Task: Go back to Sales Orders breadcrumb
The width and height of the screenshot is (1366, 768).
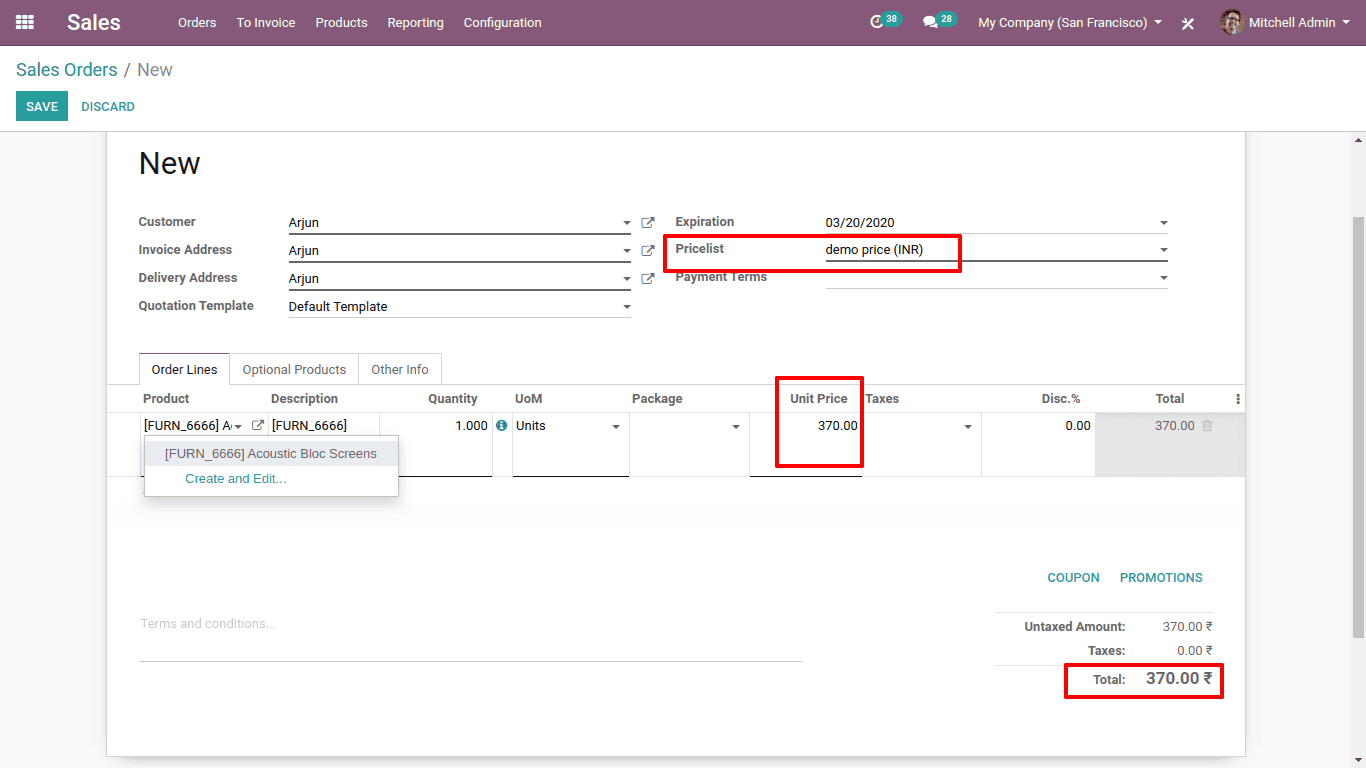Action: [x=67, y=70]
